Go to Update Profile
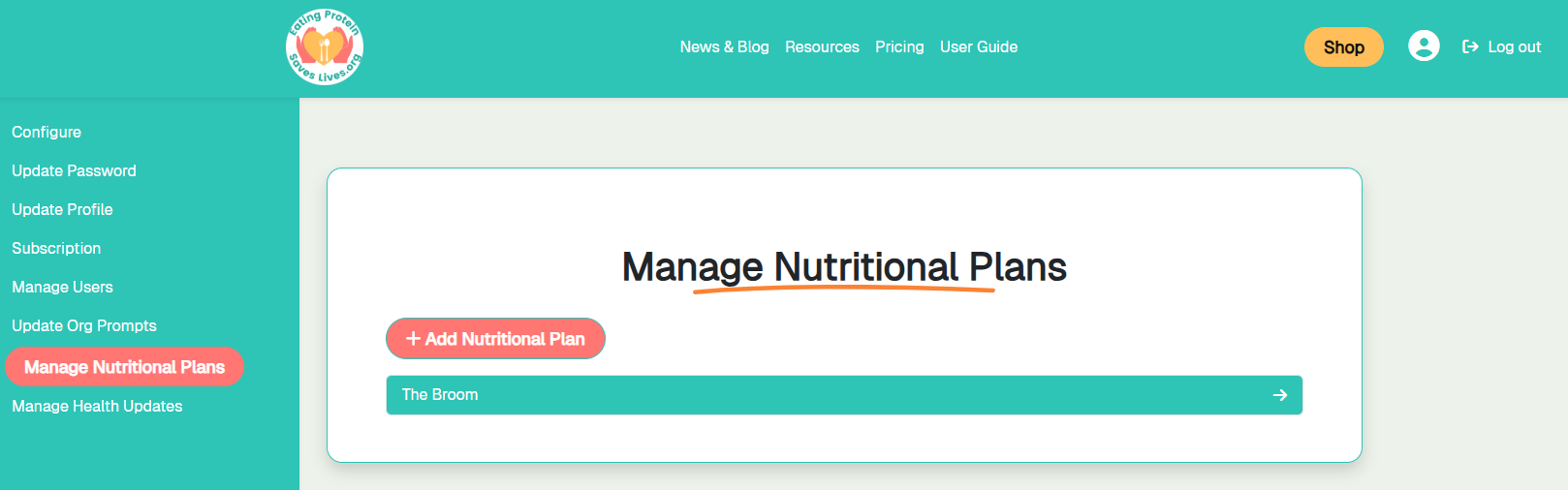The image size is (1568, 490). pyautogui.click(x=62, y=209)
